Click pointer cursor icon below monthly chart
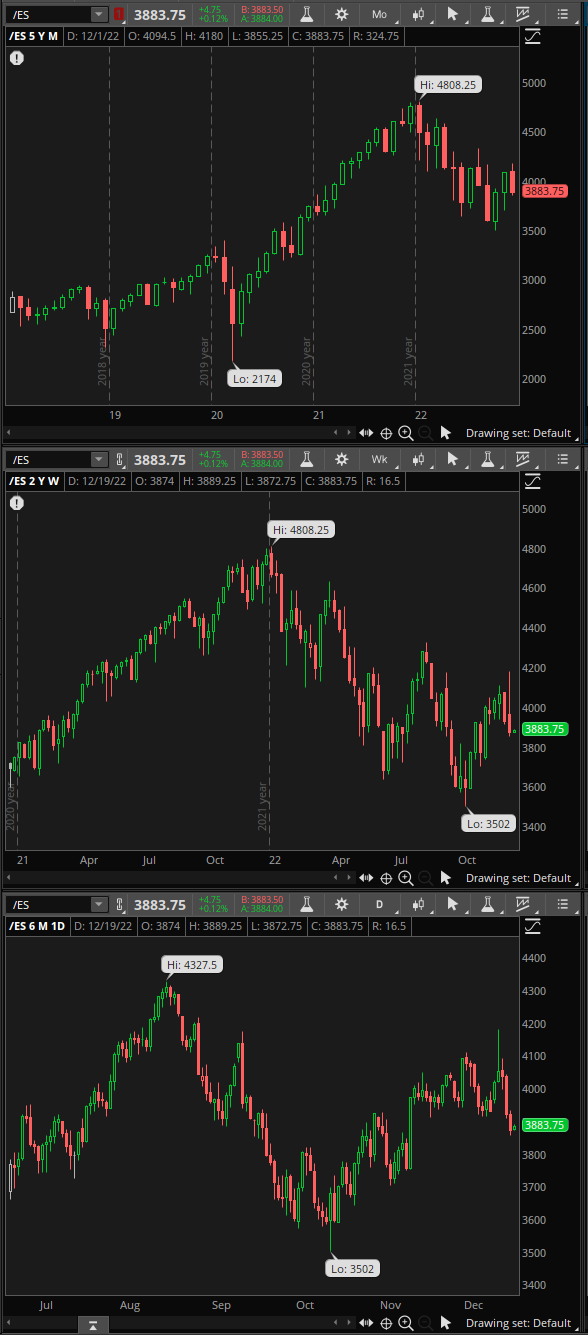The image size is (588, 1335). tap(446, 433)
